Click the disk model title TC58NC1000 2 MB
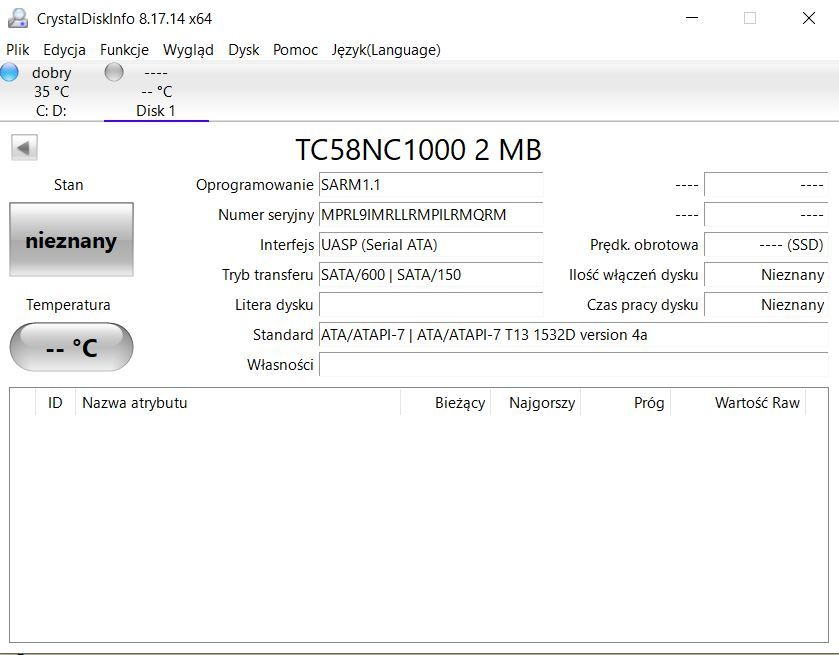This screenshot has height=655, width=839. [x=418, y=149]
